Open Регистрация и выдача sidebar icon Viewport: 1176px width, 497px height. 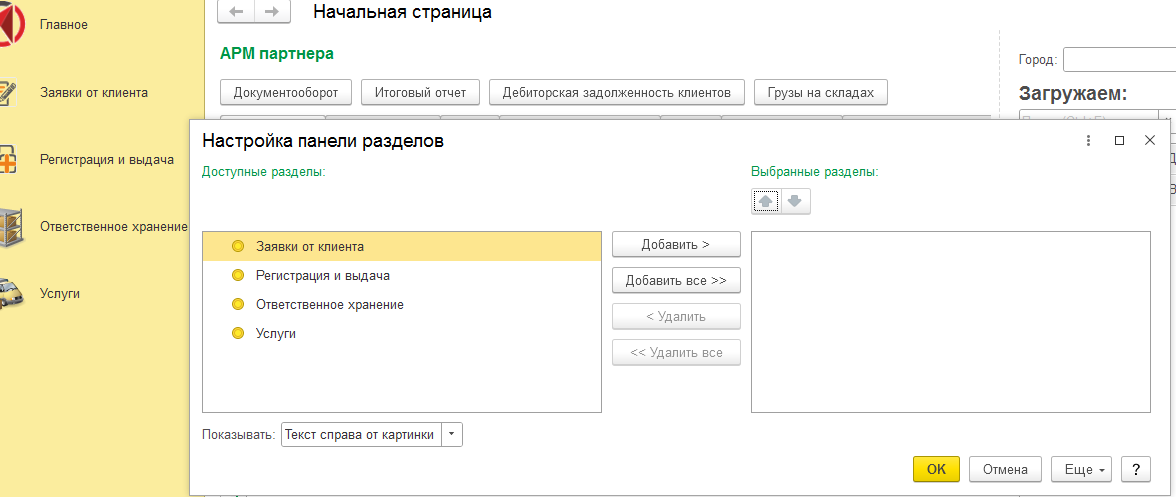[8, 160]
